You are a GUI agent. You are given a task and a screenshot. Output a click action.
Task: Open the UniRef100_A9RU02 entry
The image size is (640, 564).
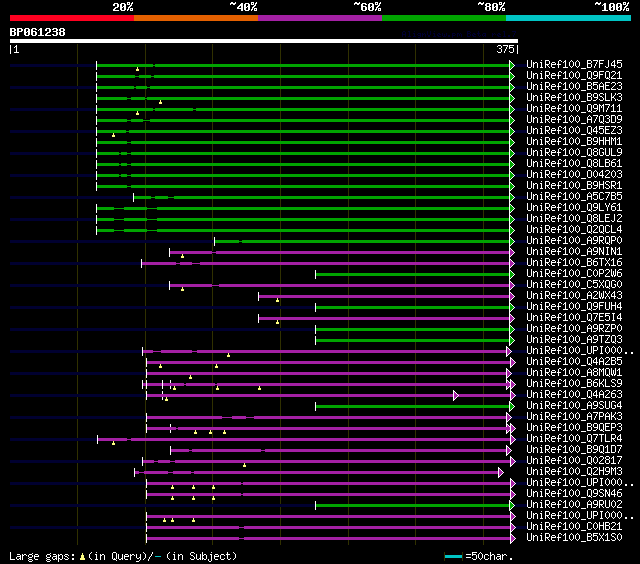[574, 505]
